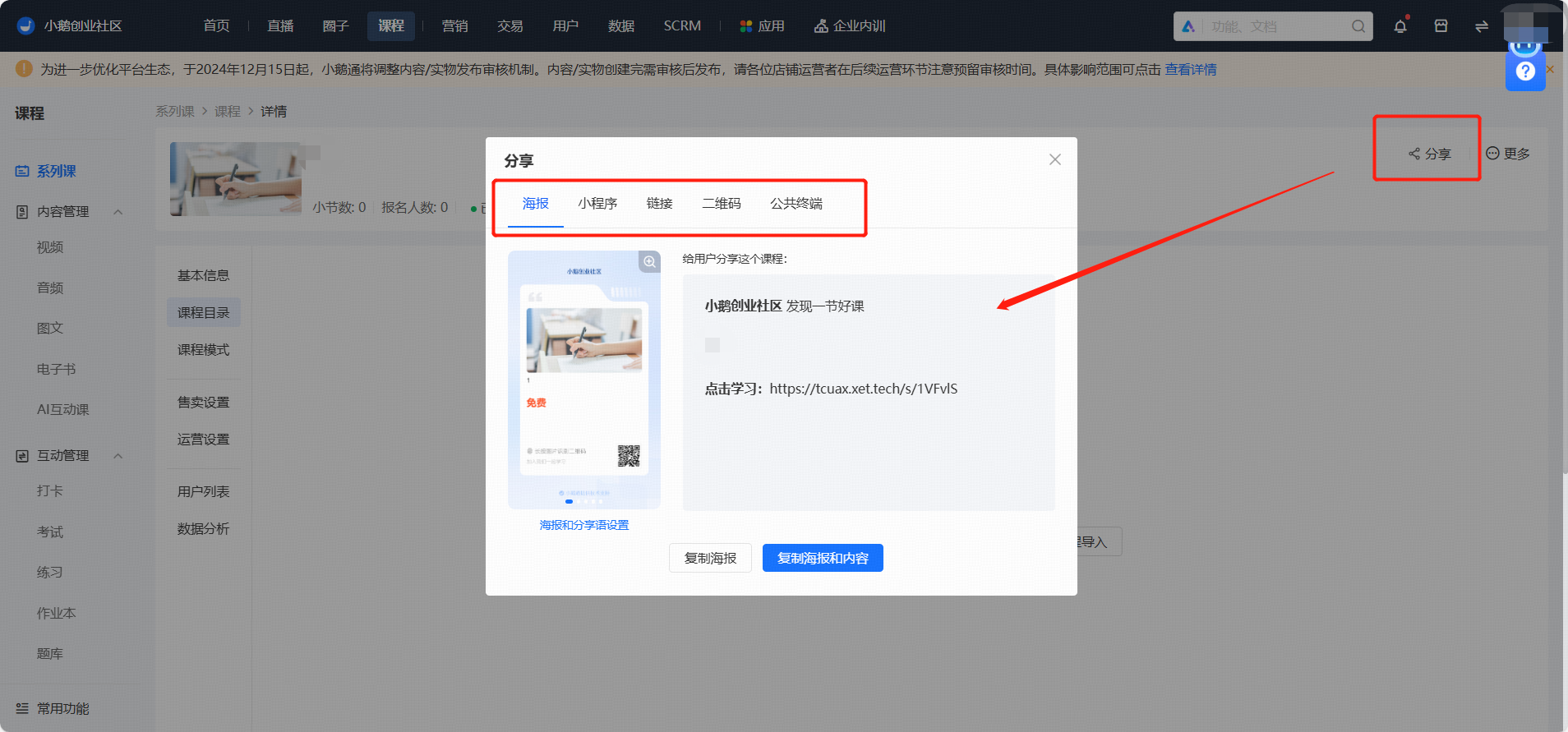
Task: Click the course cover thumbnail
Action: (x=236, y=179)
